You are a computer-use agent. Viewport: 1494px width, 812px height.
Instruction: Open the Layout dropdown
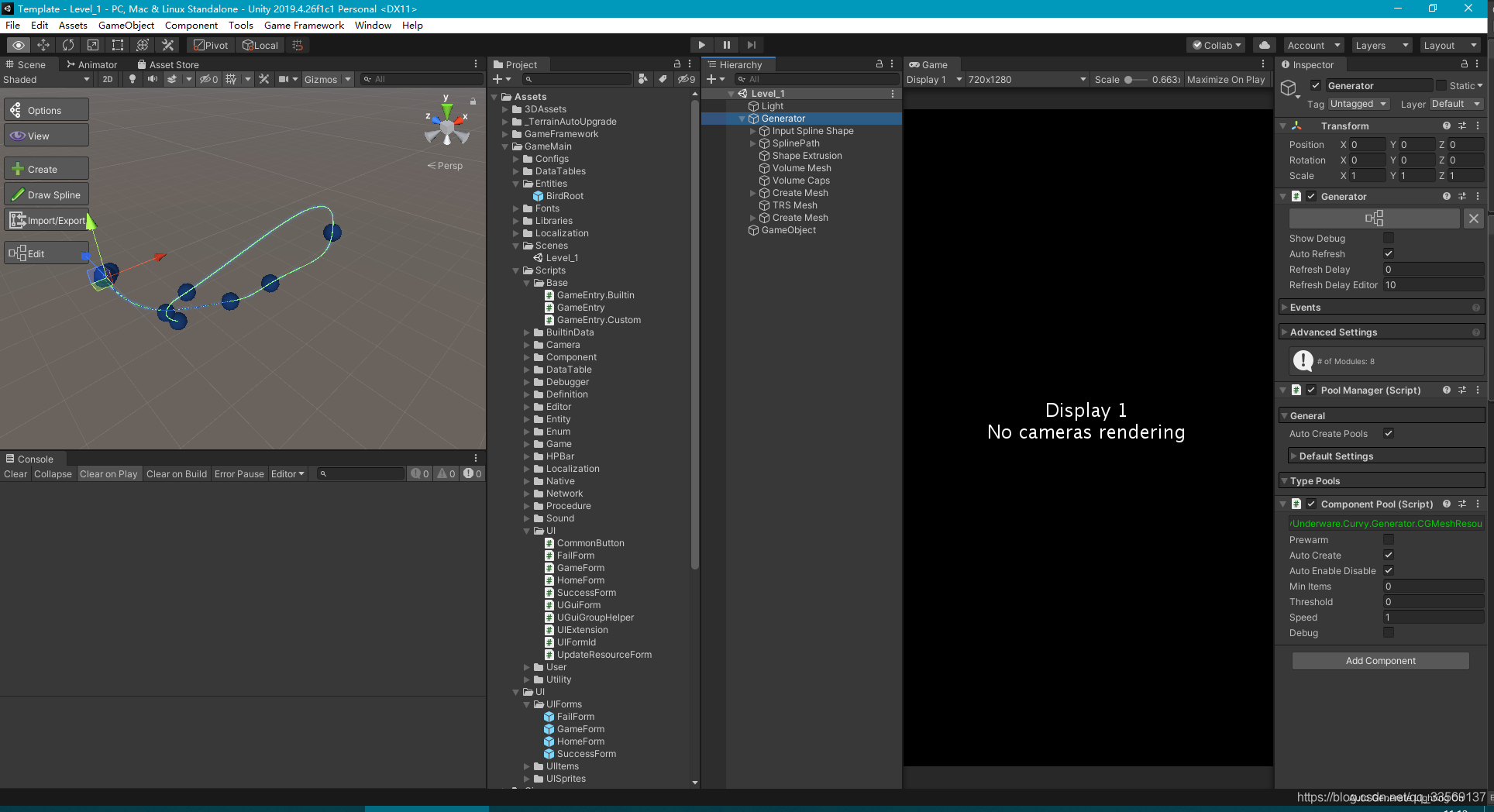point(1451,45)
